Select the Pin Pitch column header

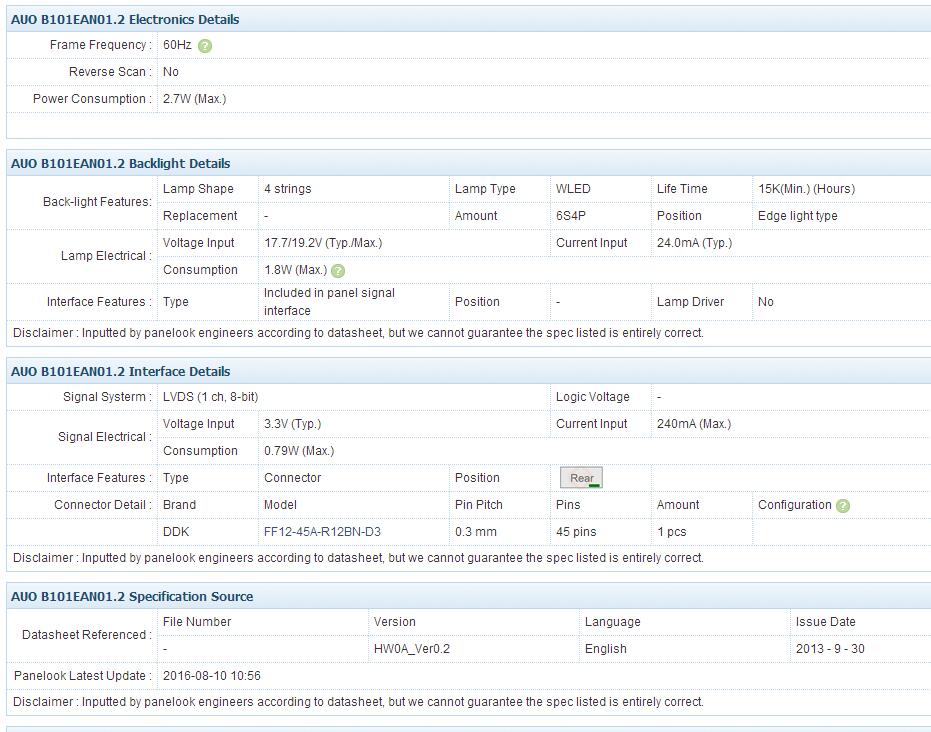[479, 505]
